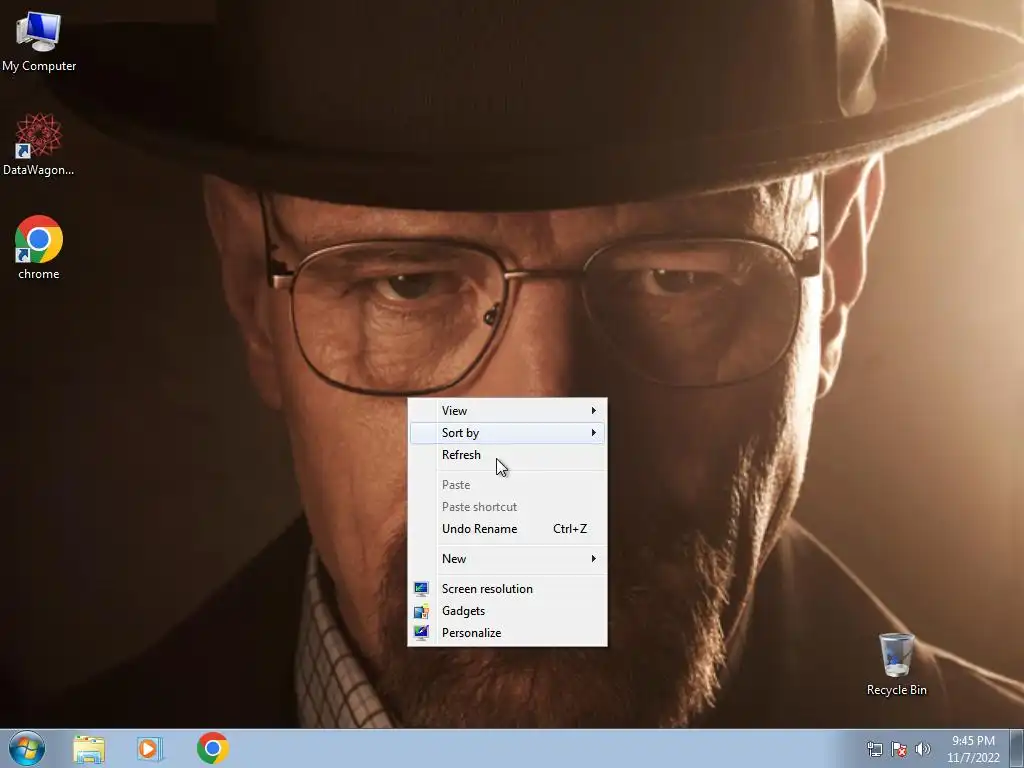Screen dimensions: 1024x768
Task: Launch Chrome from the taskbar
Action: coord(212,748)
